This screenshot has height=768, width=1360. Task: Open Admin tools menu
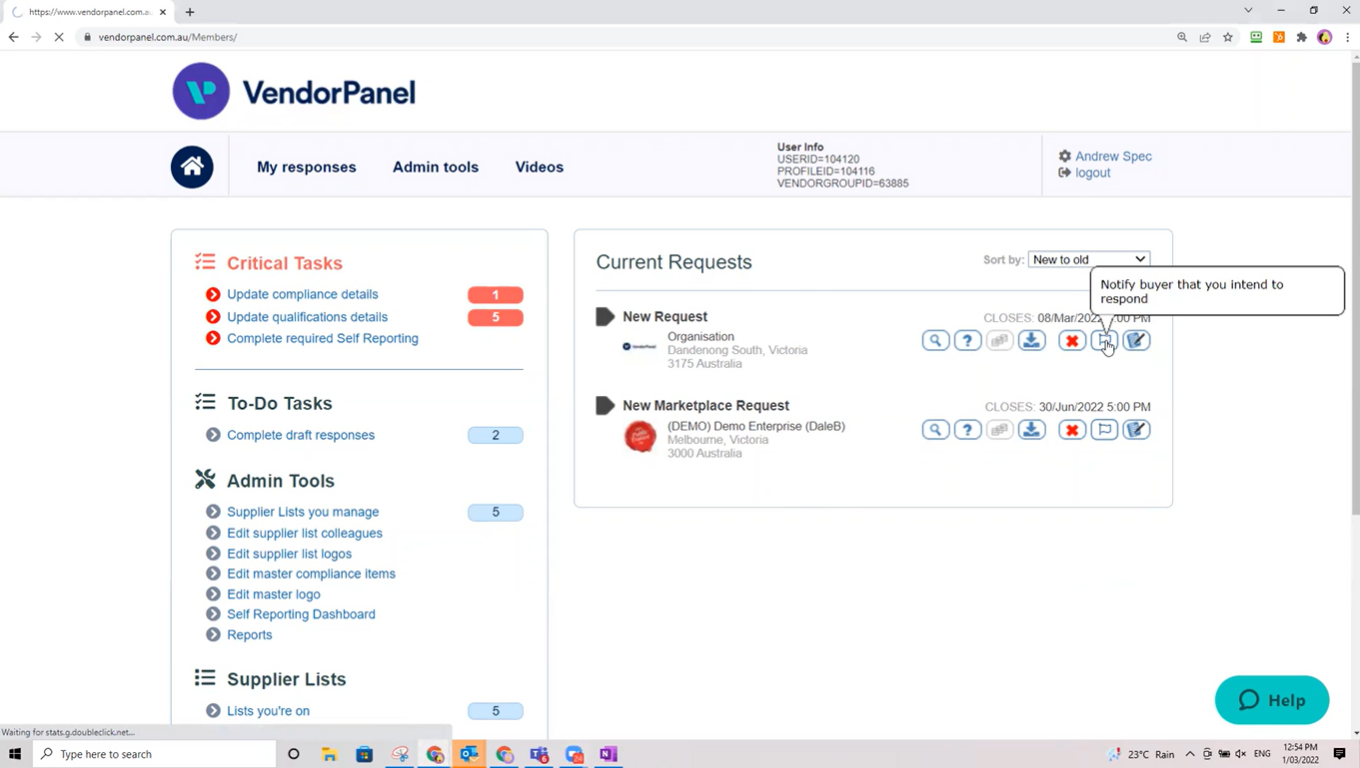[x=435, y=167]
